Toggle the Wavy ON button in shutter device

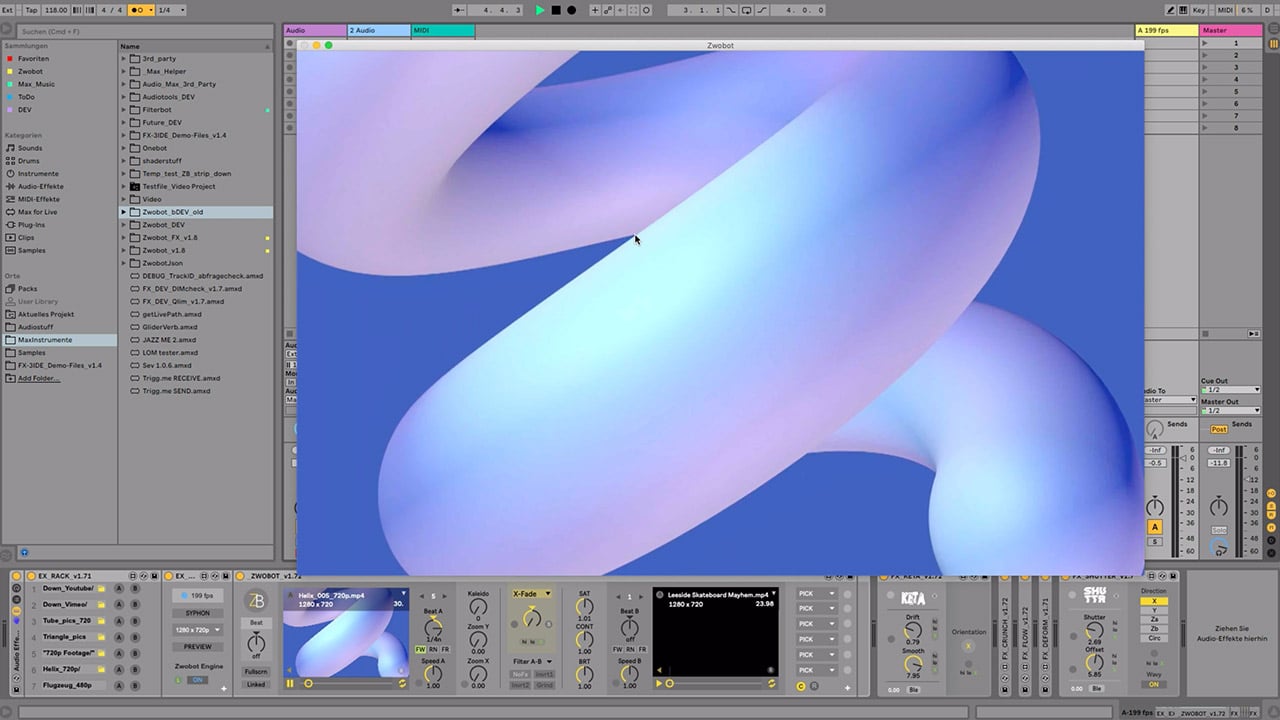point(1153,684)
